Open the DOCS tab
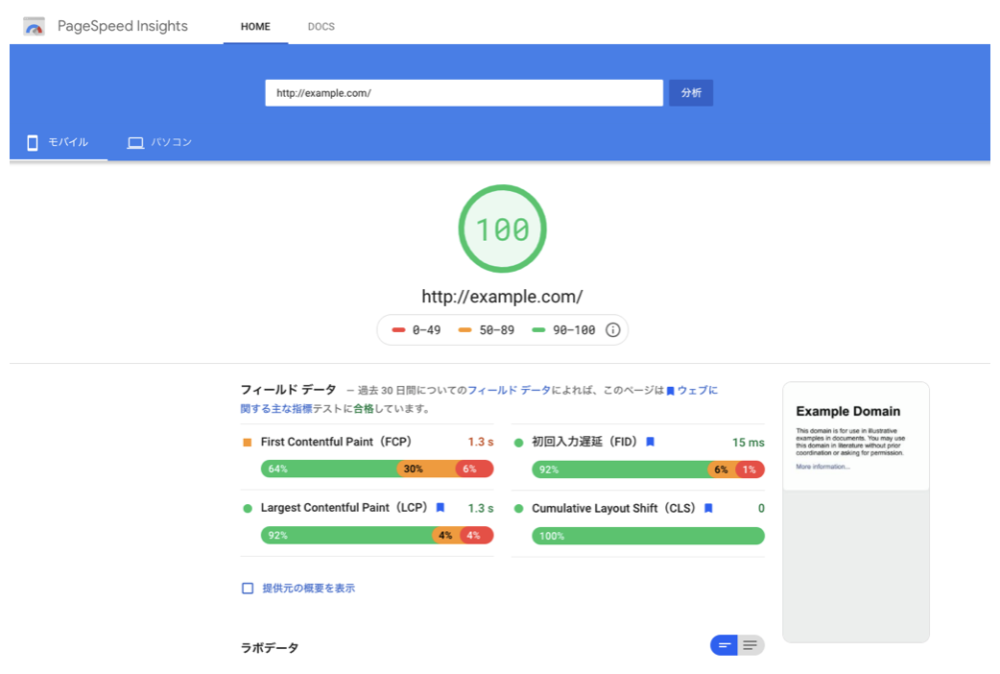This screenshot has width=1000, height=674. [x=321, y=27]
